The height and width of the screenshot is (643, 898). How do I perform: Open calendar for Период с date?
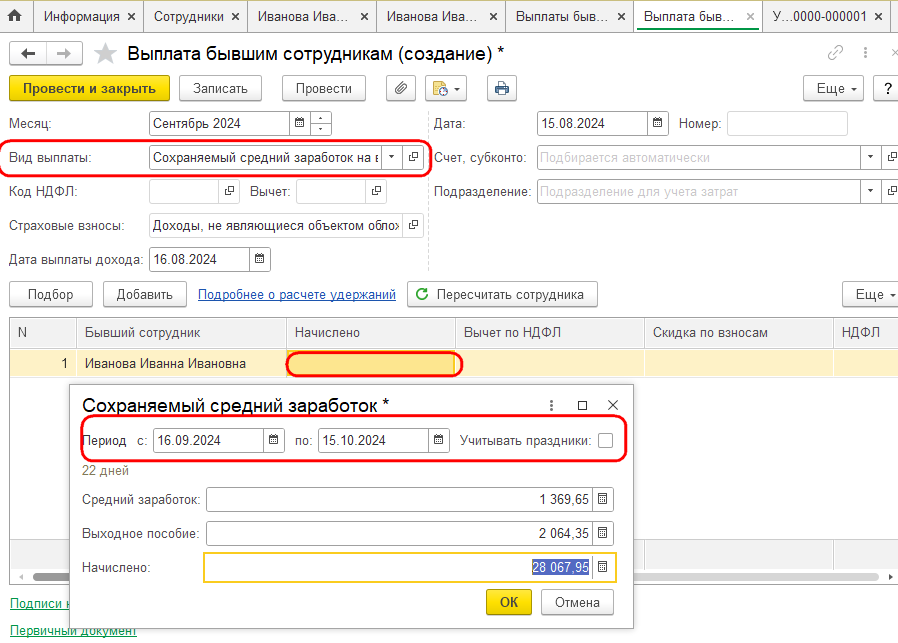274,440
